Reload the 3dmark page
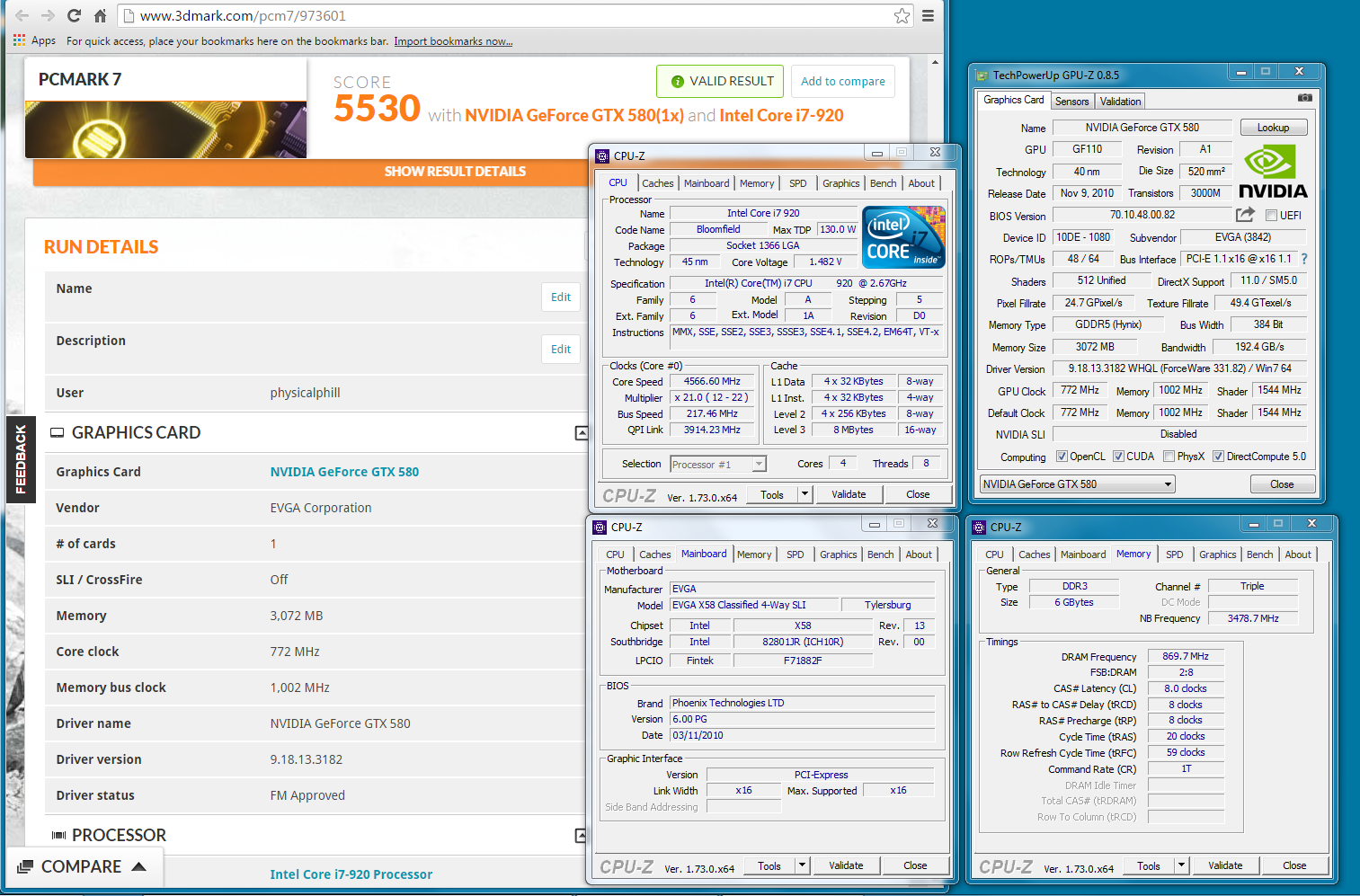Image resolution: width=1360 pixels, height=896 pixels. click(74, 15)
